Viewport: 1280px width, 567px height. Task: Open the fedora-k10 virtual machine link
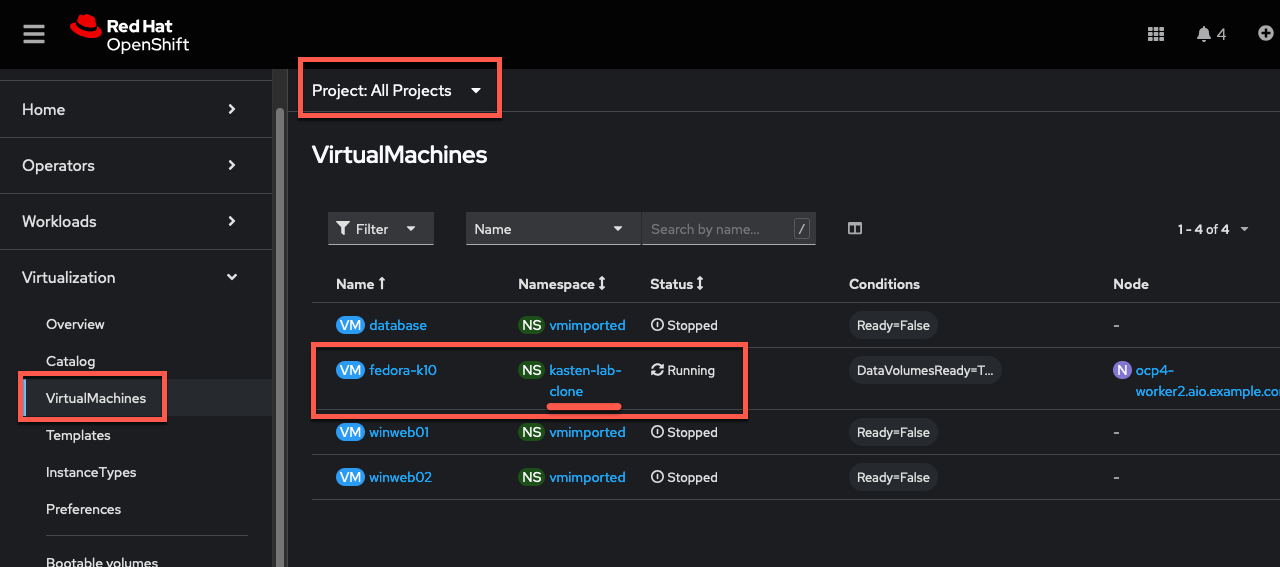(x=403, y=370)
